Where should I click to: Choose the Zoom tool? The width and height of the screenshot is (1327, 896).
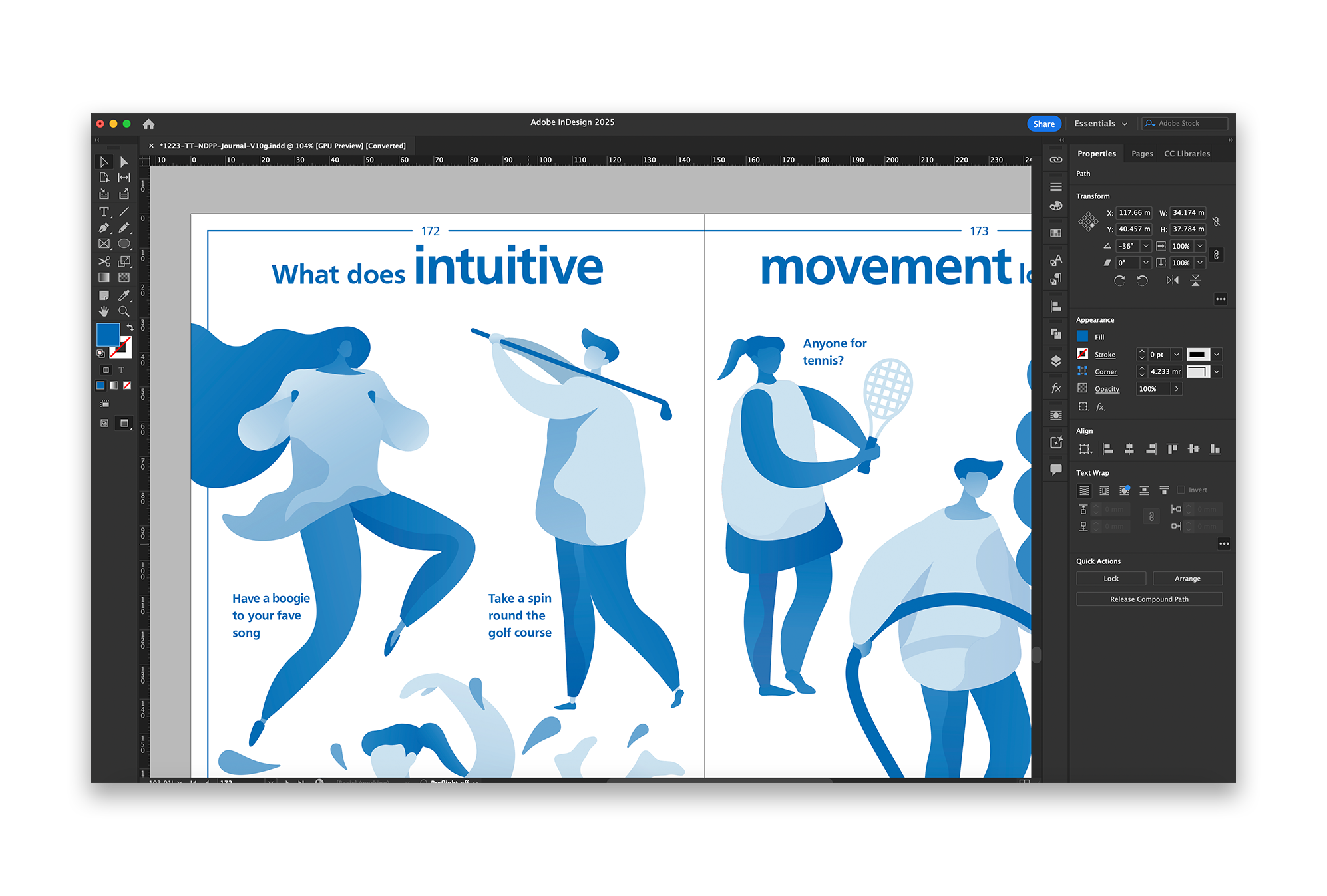coord(124,311)
